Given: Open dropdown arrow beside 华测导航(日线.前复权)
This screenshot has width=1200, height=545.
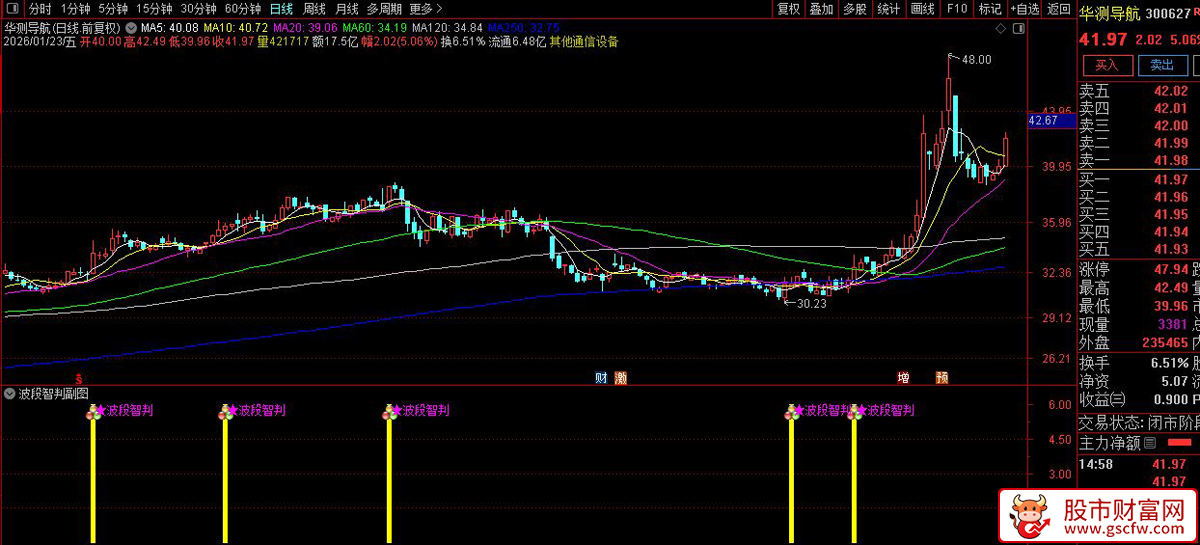Looking at the screenshot, I should [130, 27].
